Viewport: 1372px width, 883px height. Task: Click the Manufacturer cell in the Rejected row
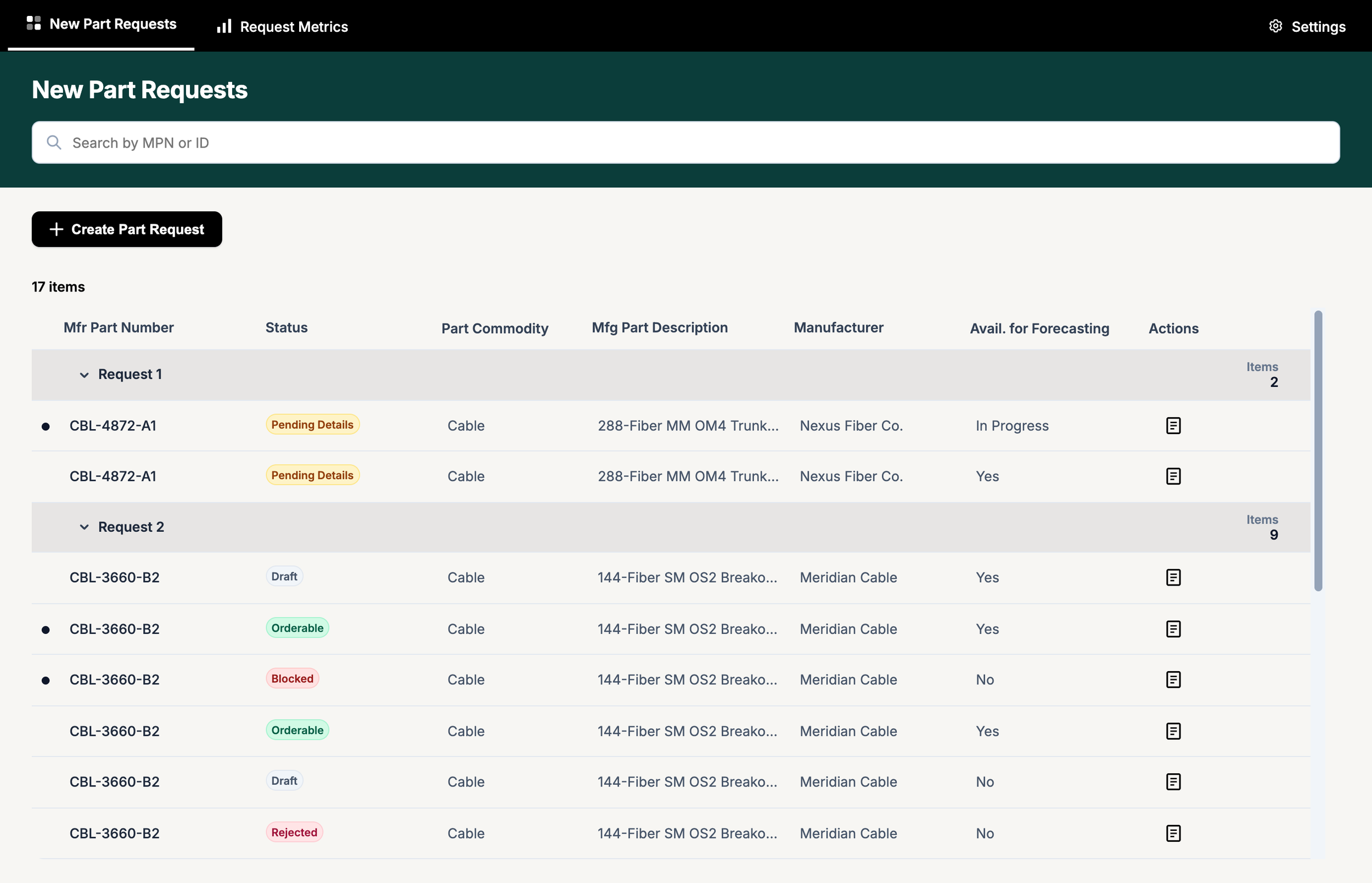[848, 833]
